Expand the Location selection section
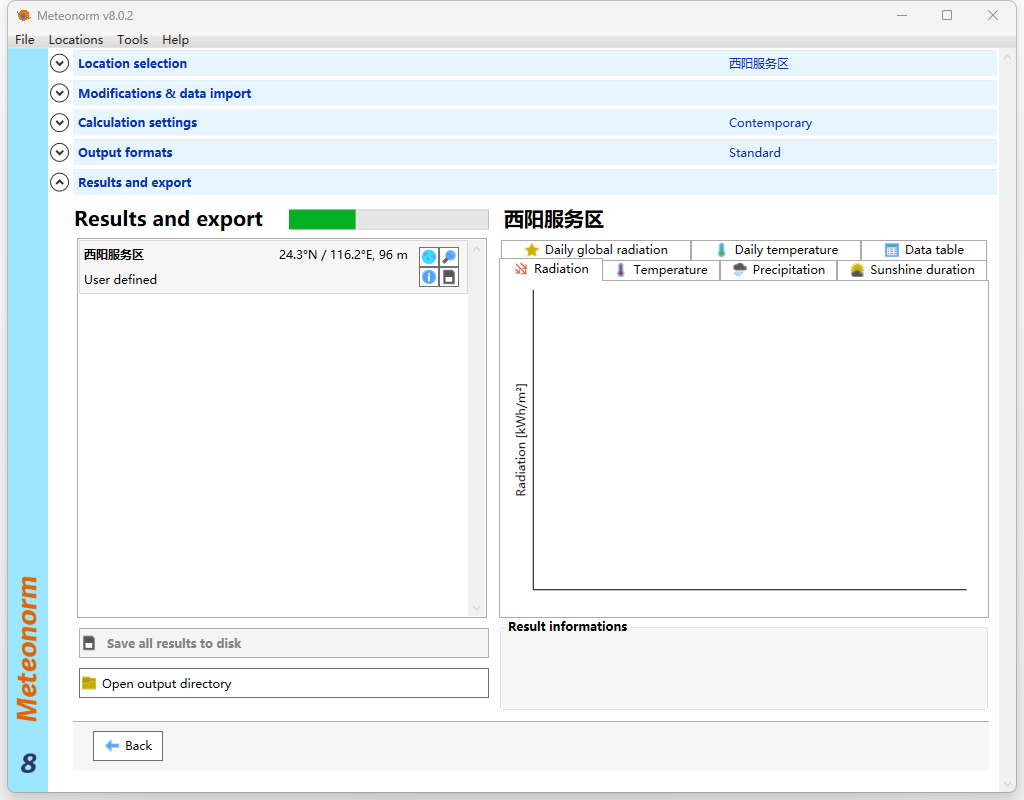Screen dimensions: 1024x800 59,63
